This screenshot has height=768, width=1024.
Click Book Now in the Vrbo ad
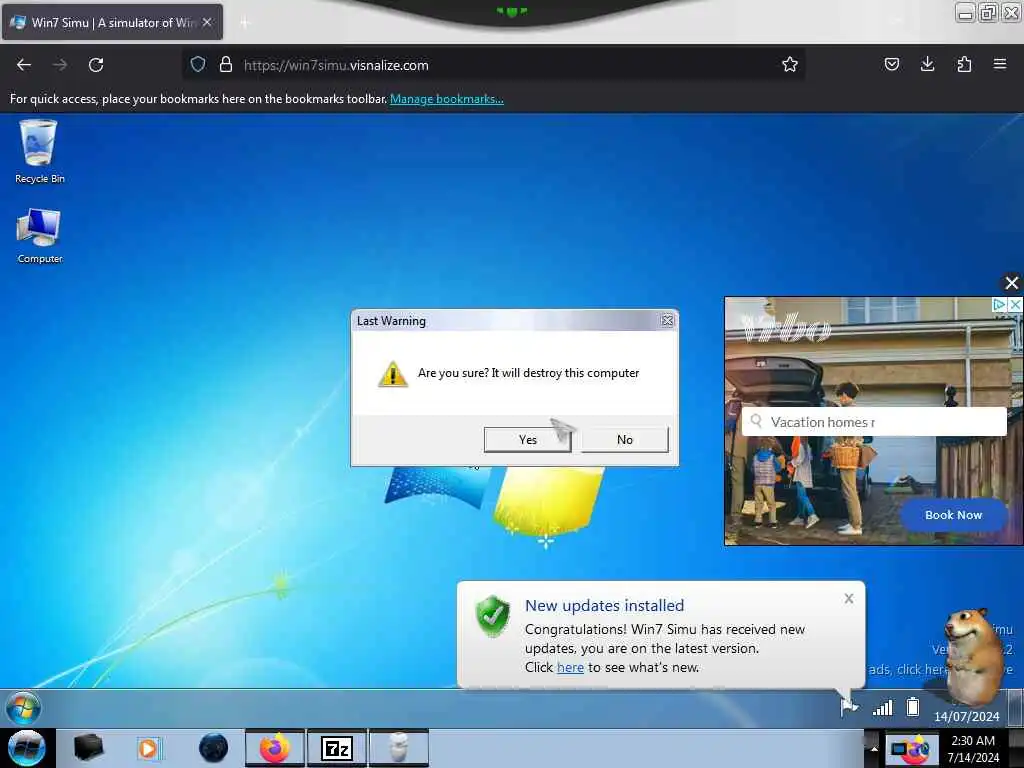953,515
